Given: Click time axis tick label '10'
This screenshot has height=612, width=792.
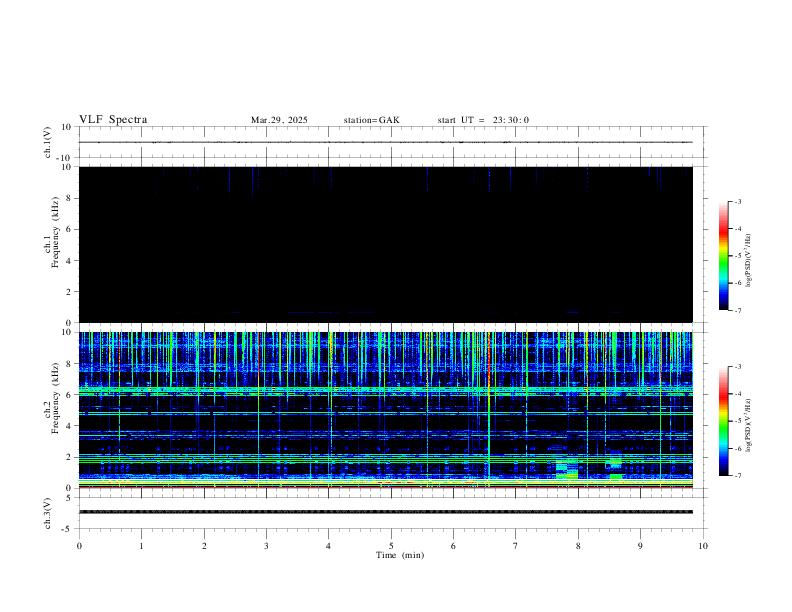Looking at the screenshot, I should (703, 546).
